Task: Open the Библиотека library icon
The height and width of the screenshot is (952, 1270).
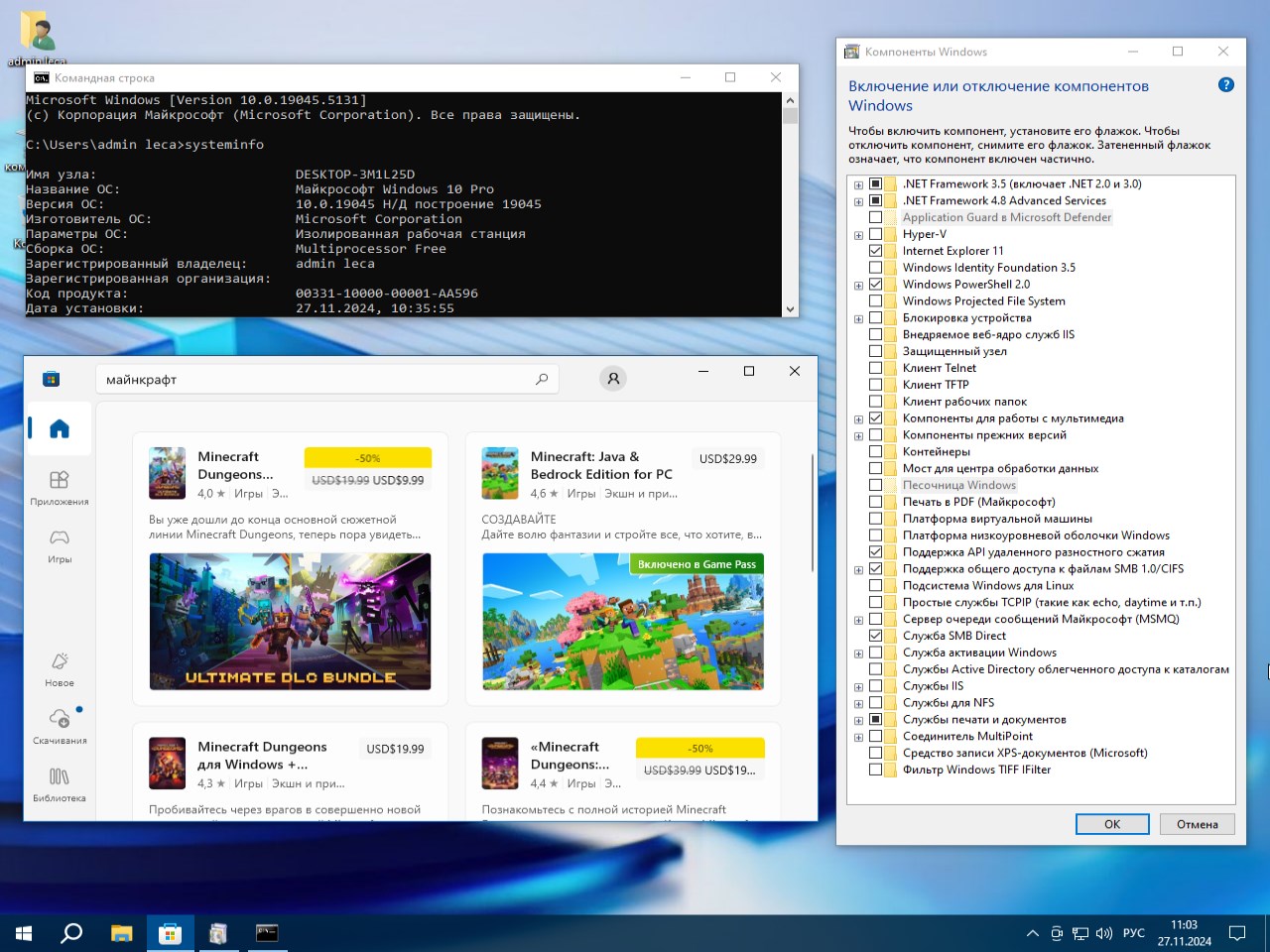Action: (x=60, y=783)
